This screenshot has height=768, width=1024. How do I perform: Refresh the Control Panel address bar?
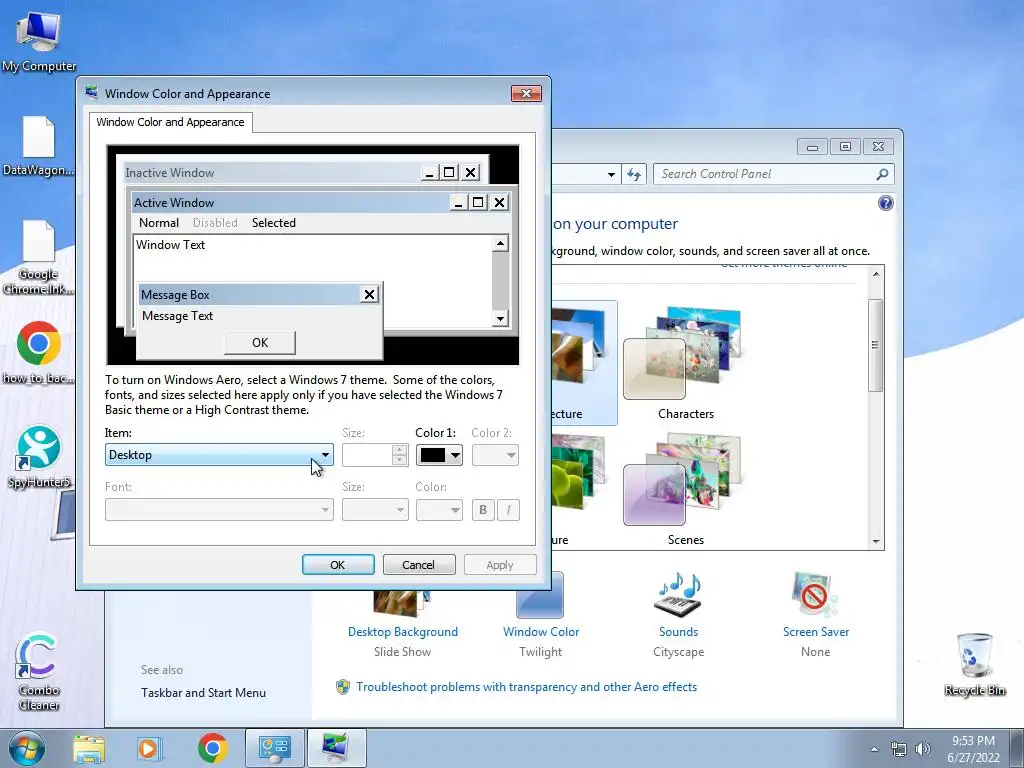[x=633, y=174]
